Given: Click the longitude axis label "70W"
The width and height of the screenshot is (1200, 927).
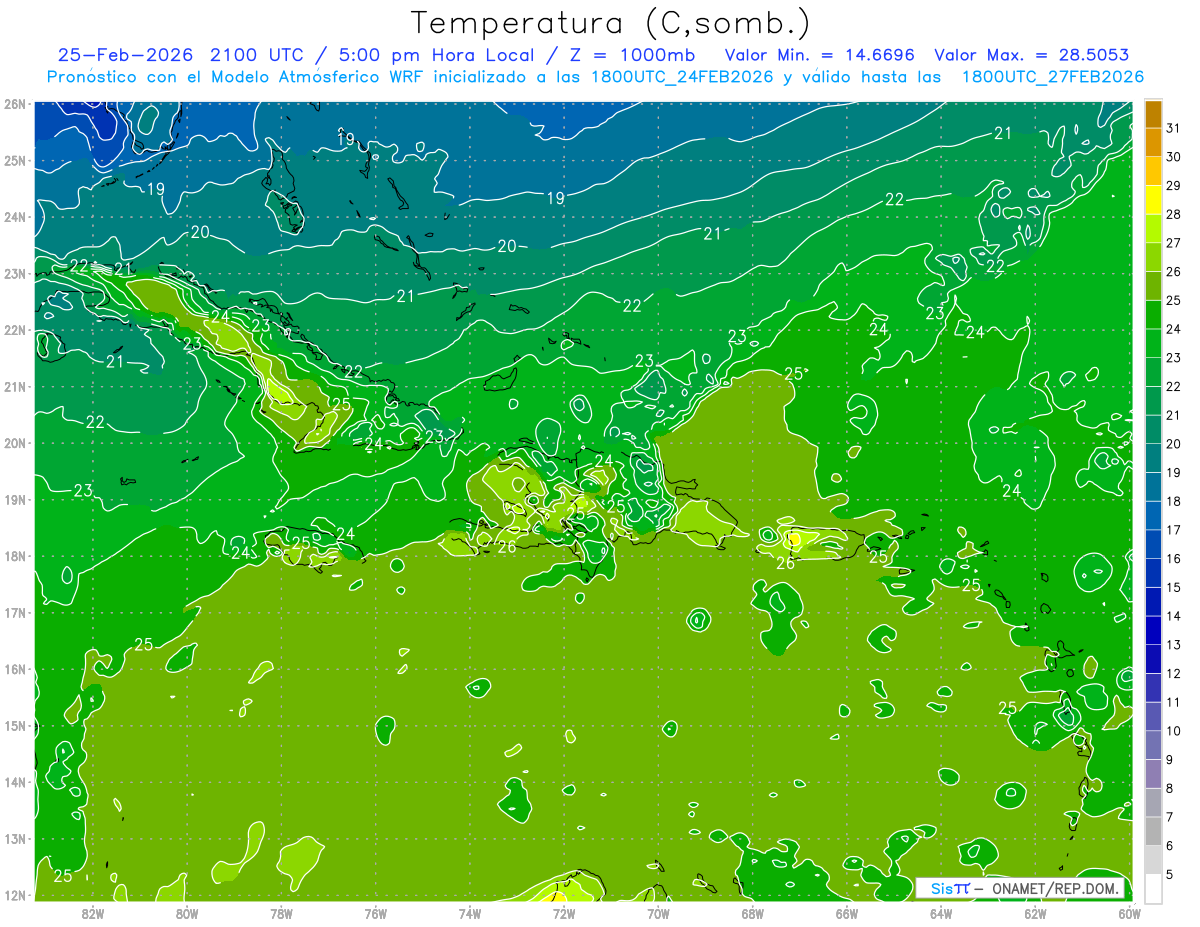Looking at the screenshot, I should coord(658,913).
